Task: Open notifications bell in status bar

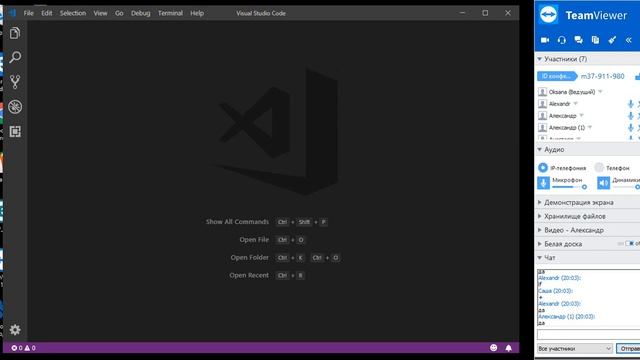Action: 508,348
